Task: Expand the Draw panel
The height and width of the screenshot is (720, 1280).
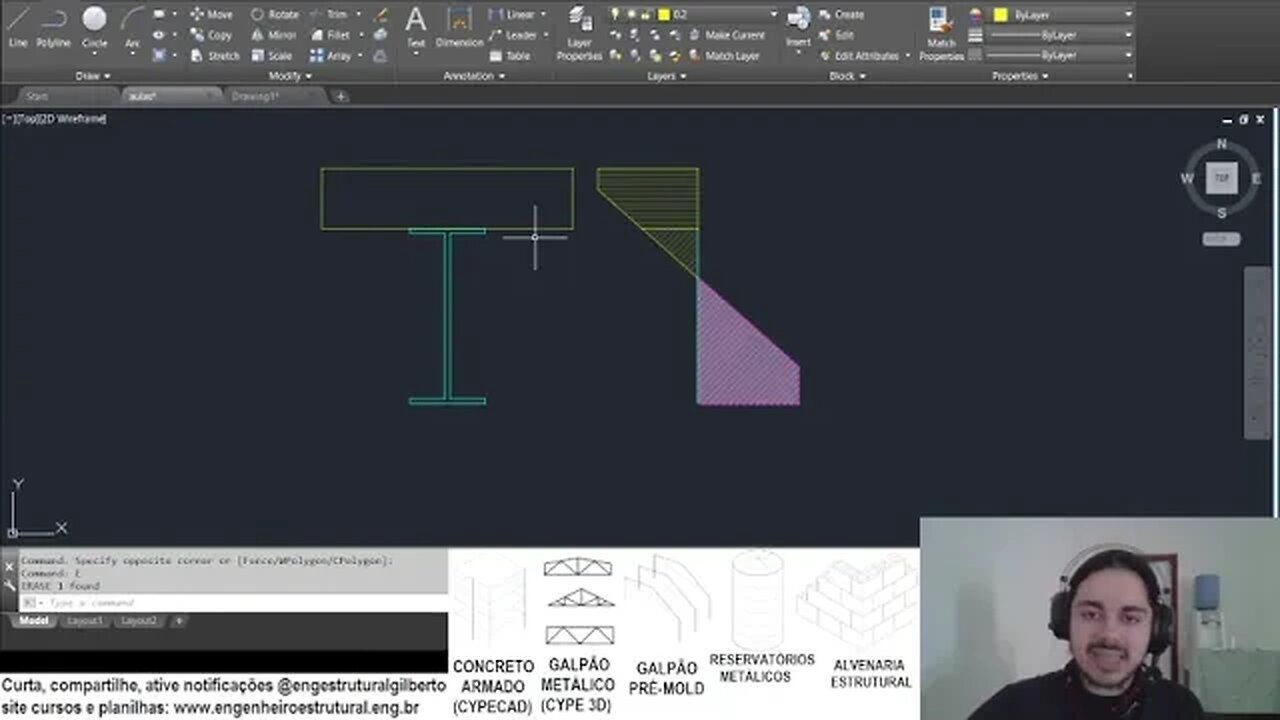Action: (x=93, y=76)
